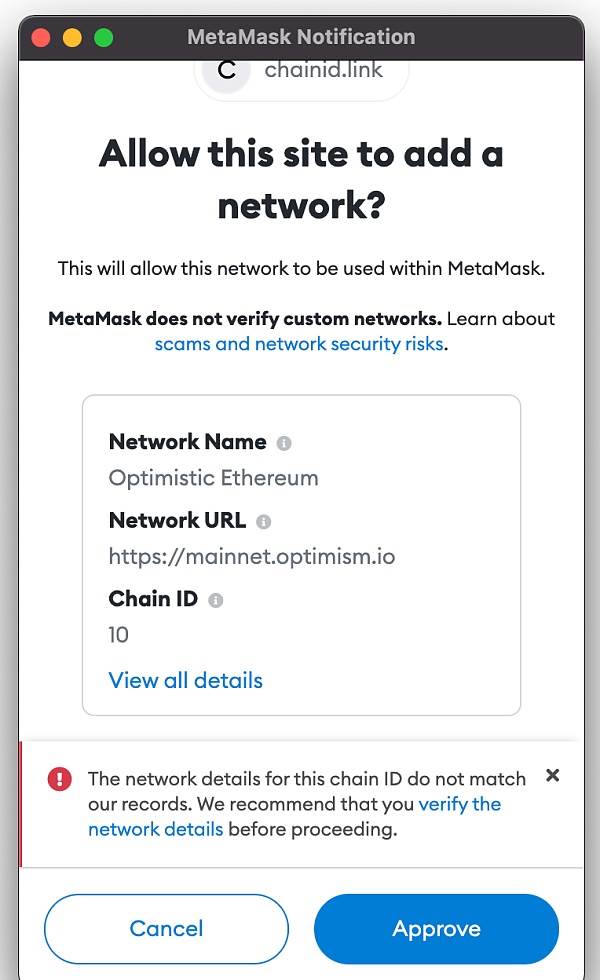Click the red warning exclamation icon
The width and height of the screenshot is (600, 980).
[x=59, y=779]
